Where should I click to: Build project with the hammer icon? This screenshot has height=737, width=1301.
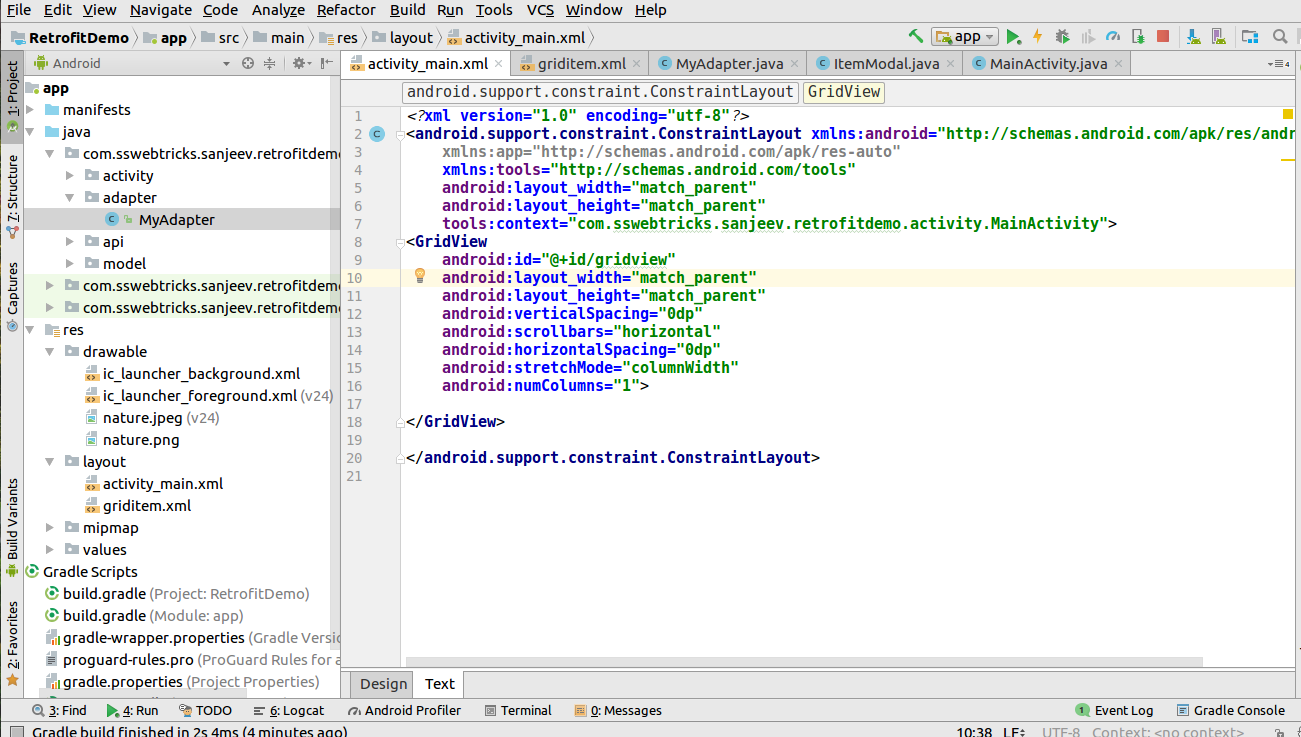(x=915, y=36)
